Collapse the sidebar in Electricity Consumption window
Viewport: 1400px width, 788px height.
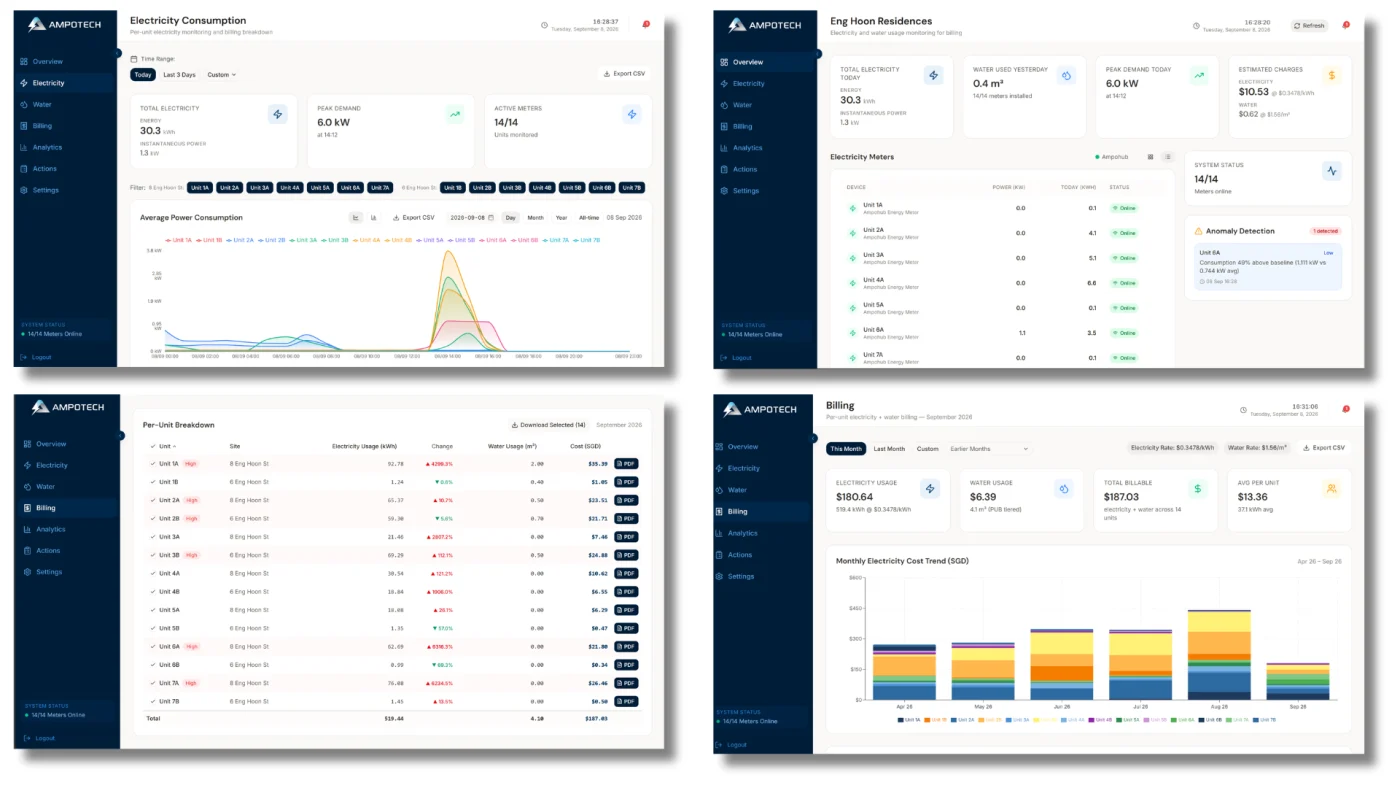point(117,53)
